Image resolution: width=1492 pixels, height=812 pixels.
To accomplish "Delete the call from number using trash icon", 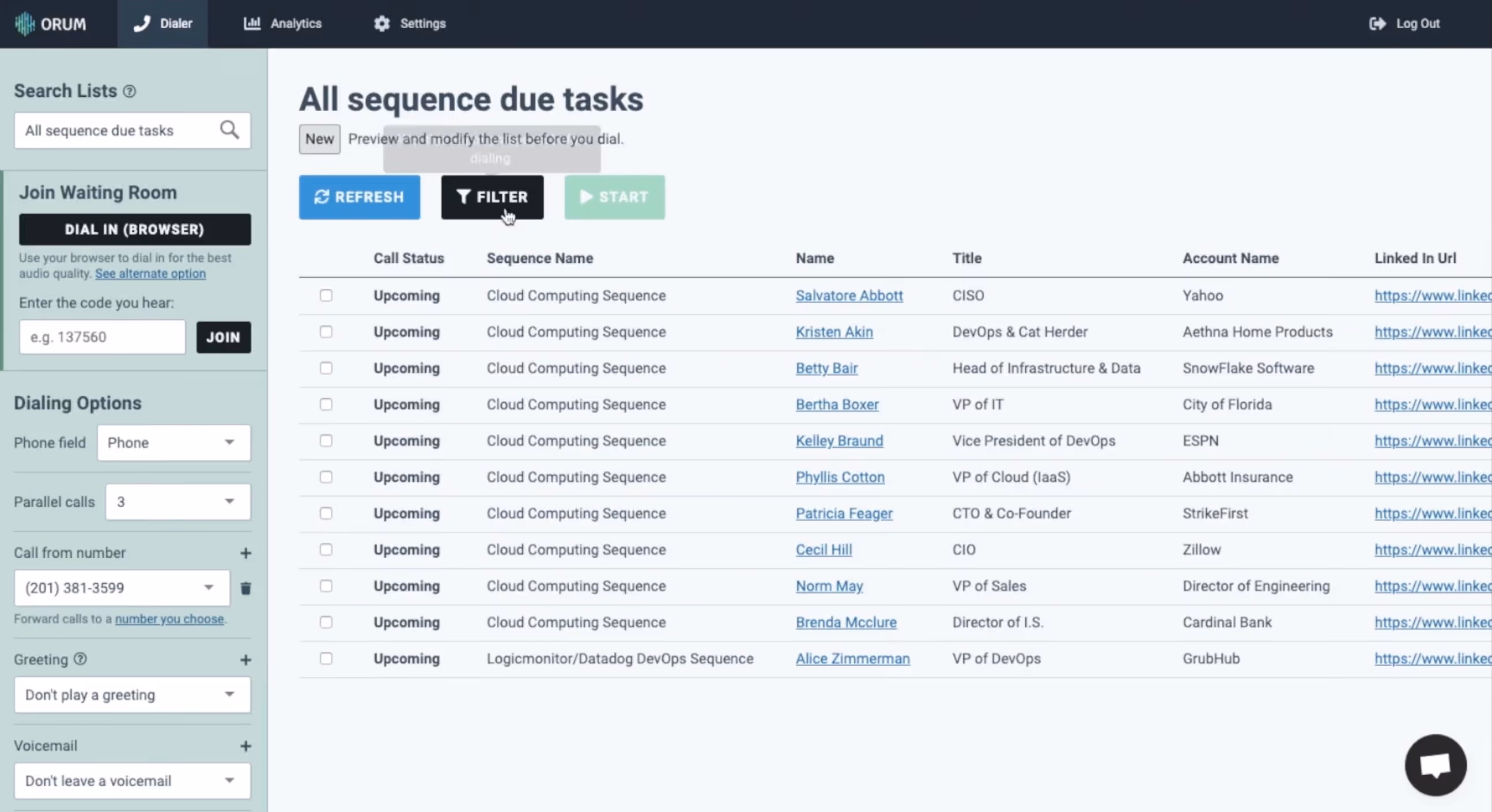I will (x=245, y=588).
